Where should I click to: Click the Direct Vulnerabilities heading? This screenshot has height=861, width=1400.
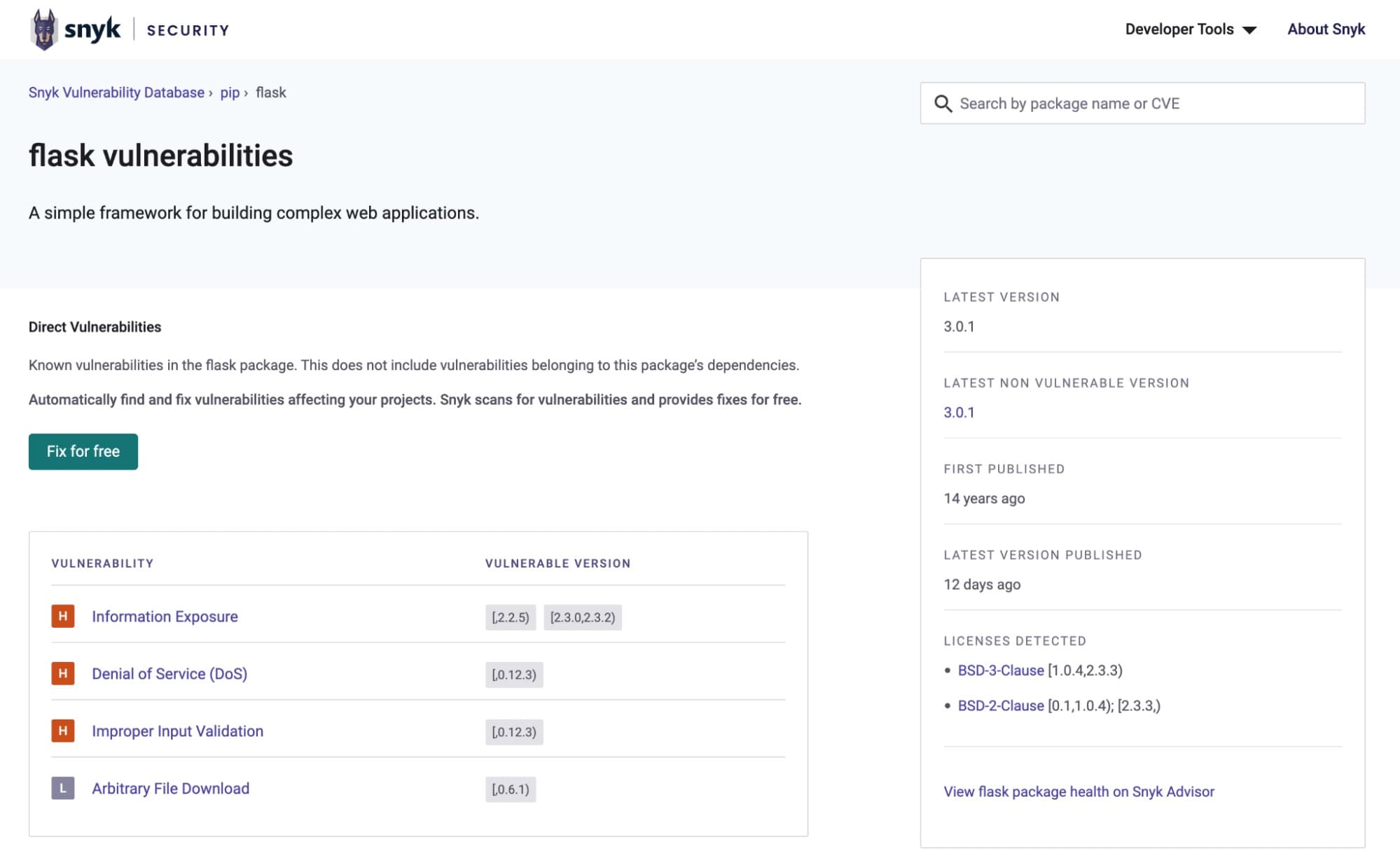[x=95, y=327]
